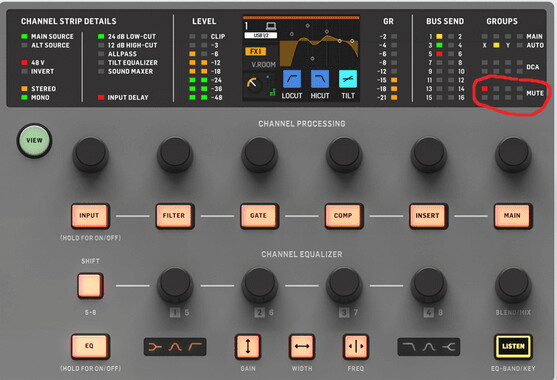Toggle the yellow LISTEN button
This screenshot has height=380, width=557.
tap(513, 346)
